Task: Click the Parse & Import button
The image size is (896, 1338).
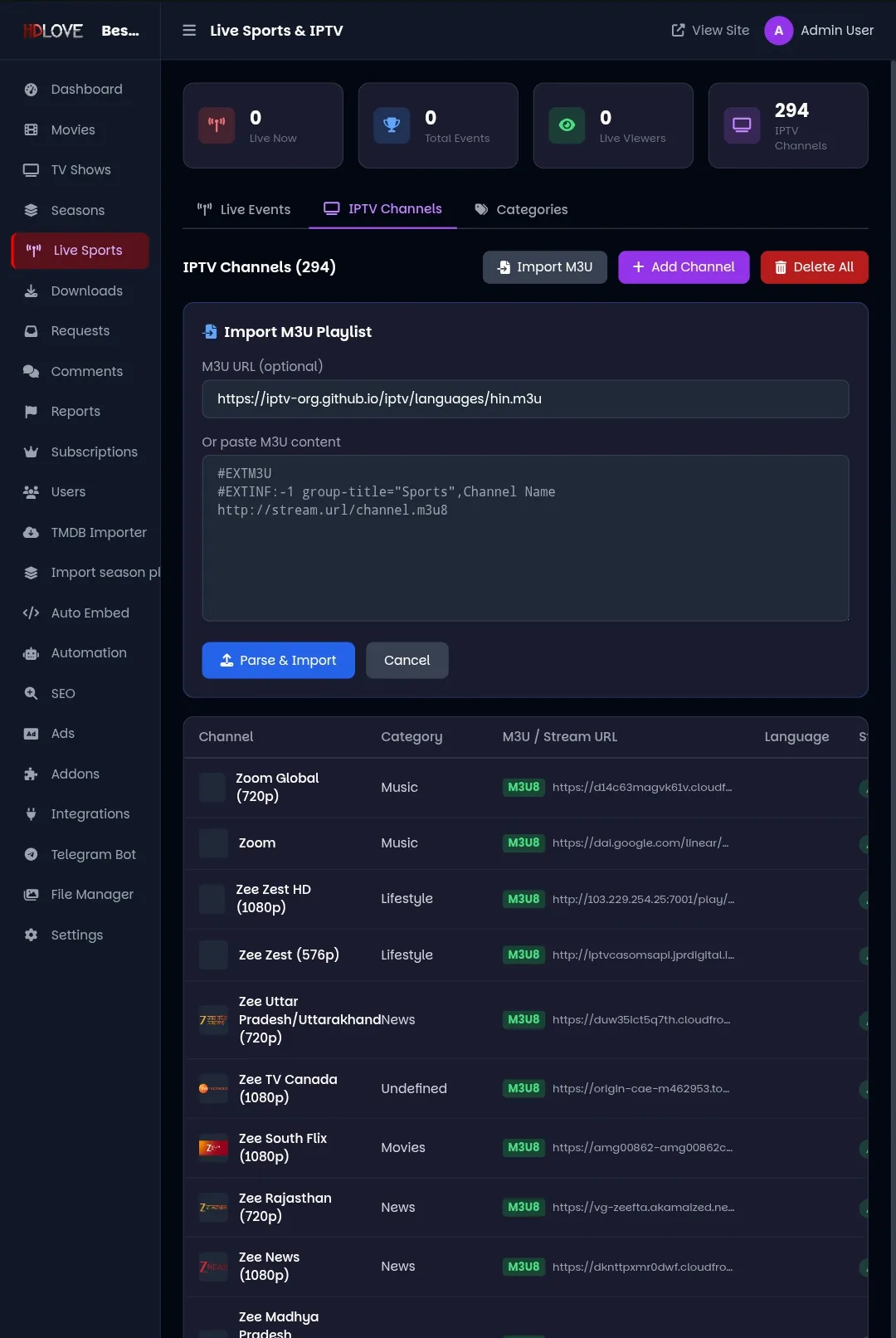Action: click(278, 661)
